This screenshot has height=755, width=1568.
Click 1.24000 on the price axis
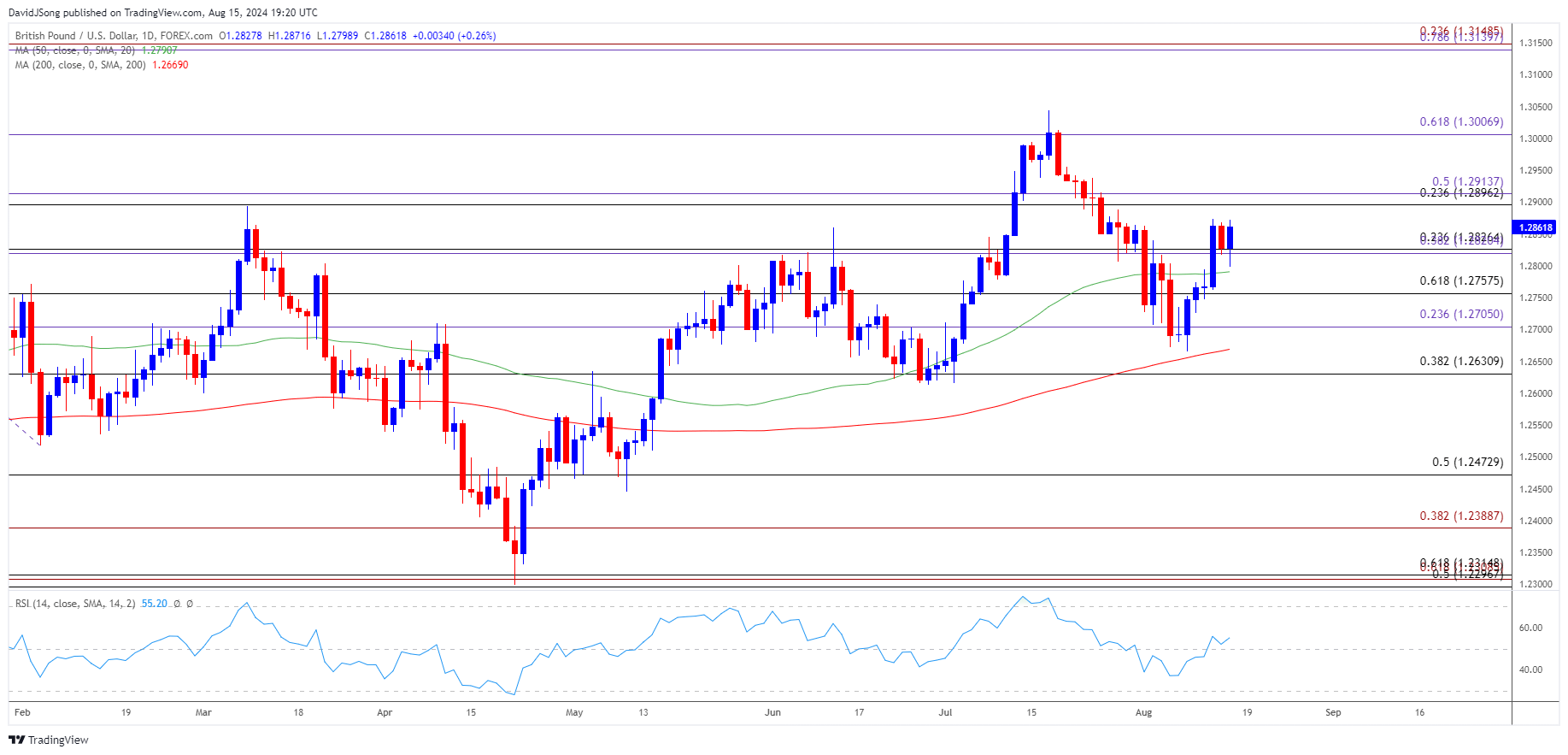coord(1536,521)
